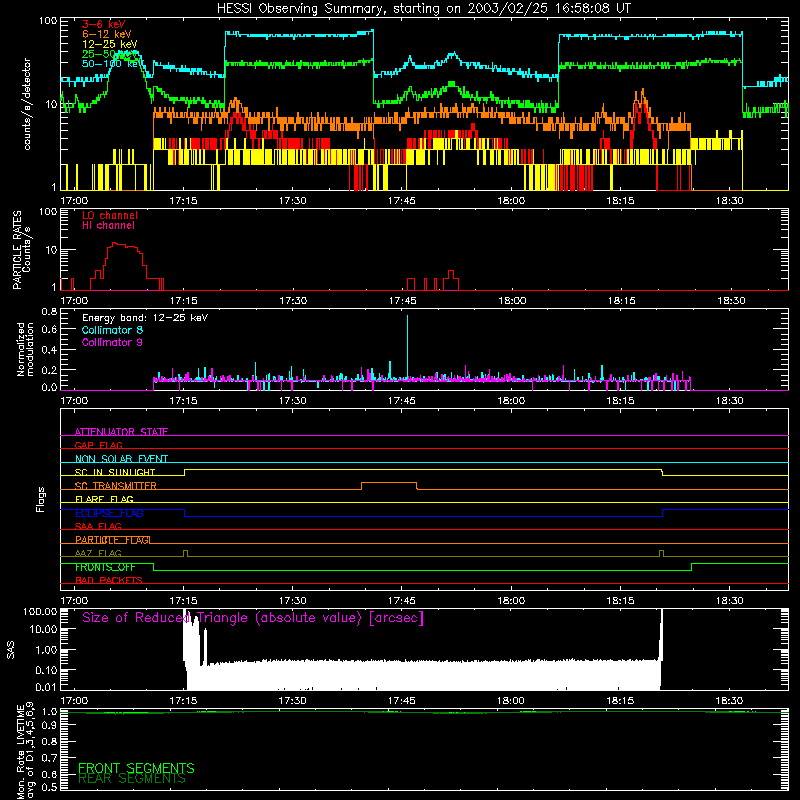Screen dimensions: 800x800
Task: Click the AAZ_FLAG label
Action: [x=98, y=553]
